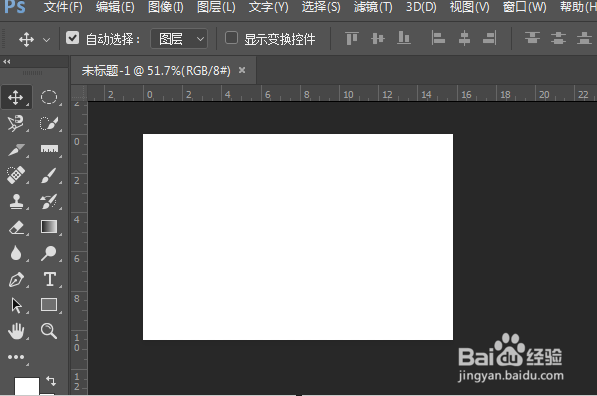The height and width of the screenshot is (396, 597).
Task: Select the Eraser tool
Action: point(16,227)
